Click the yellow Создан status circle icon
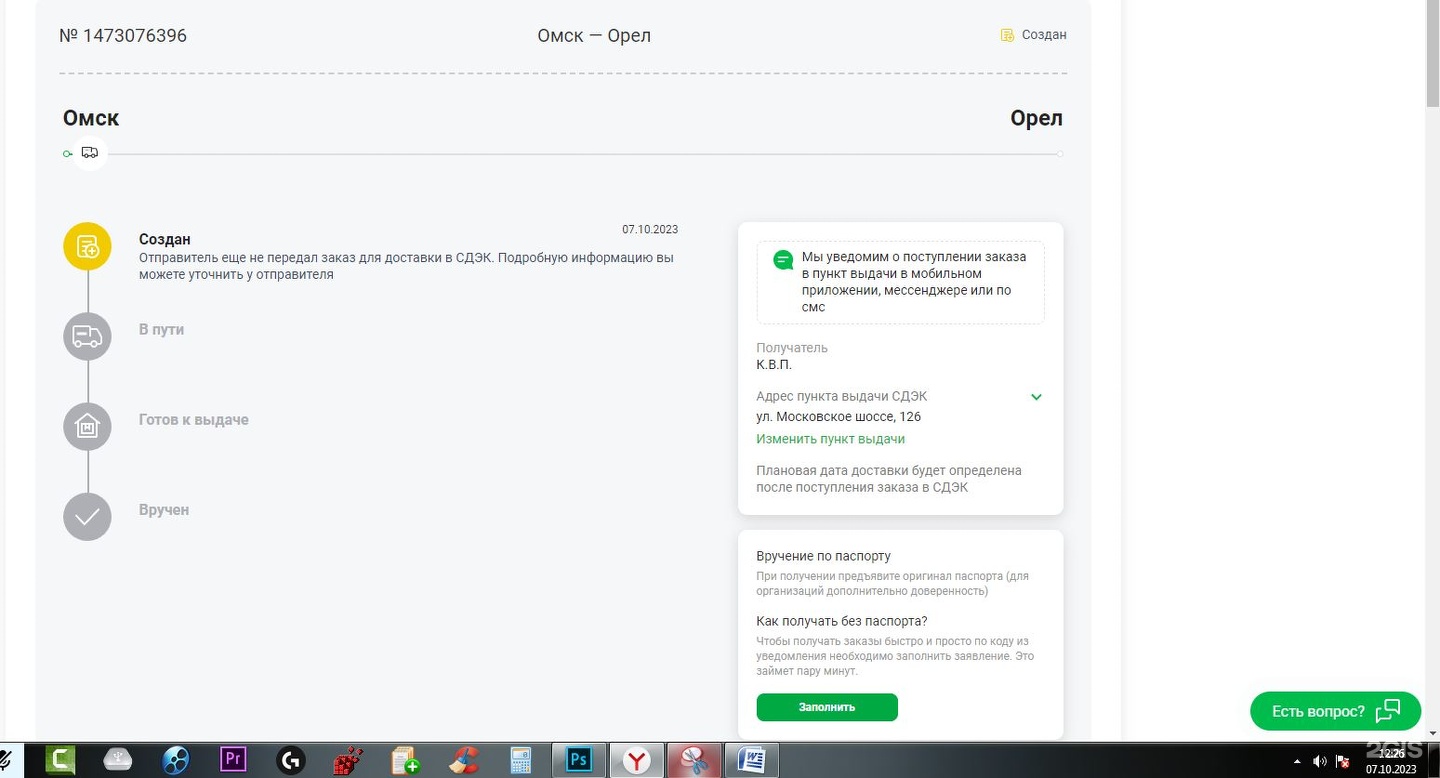Image resolution: width=1440 pixels, height=778 pixels. pos(87,246)
